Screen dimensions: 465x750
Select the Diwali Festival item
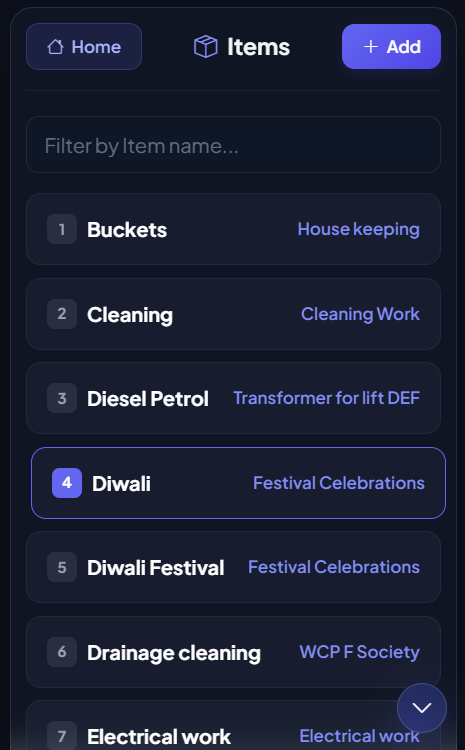(x=233, y=567)
